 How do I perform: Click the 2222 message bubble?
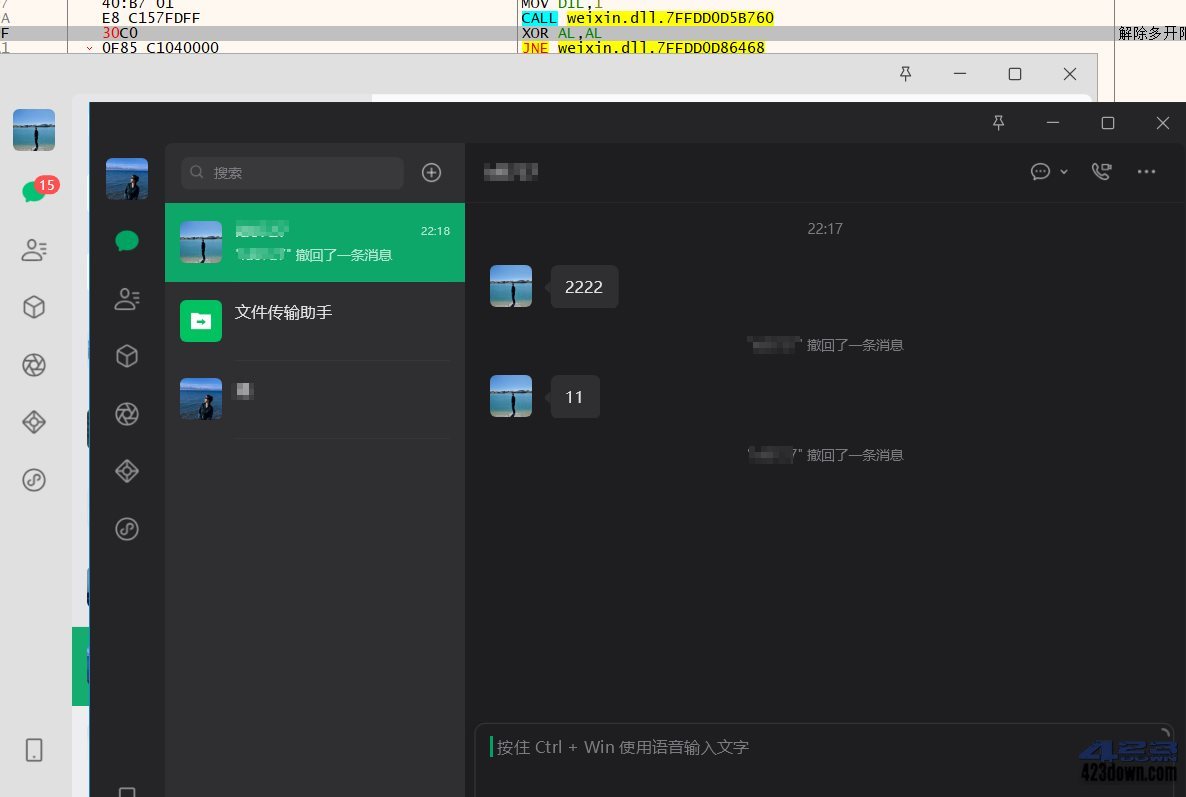584,287
